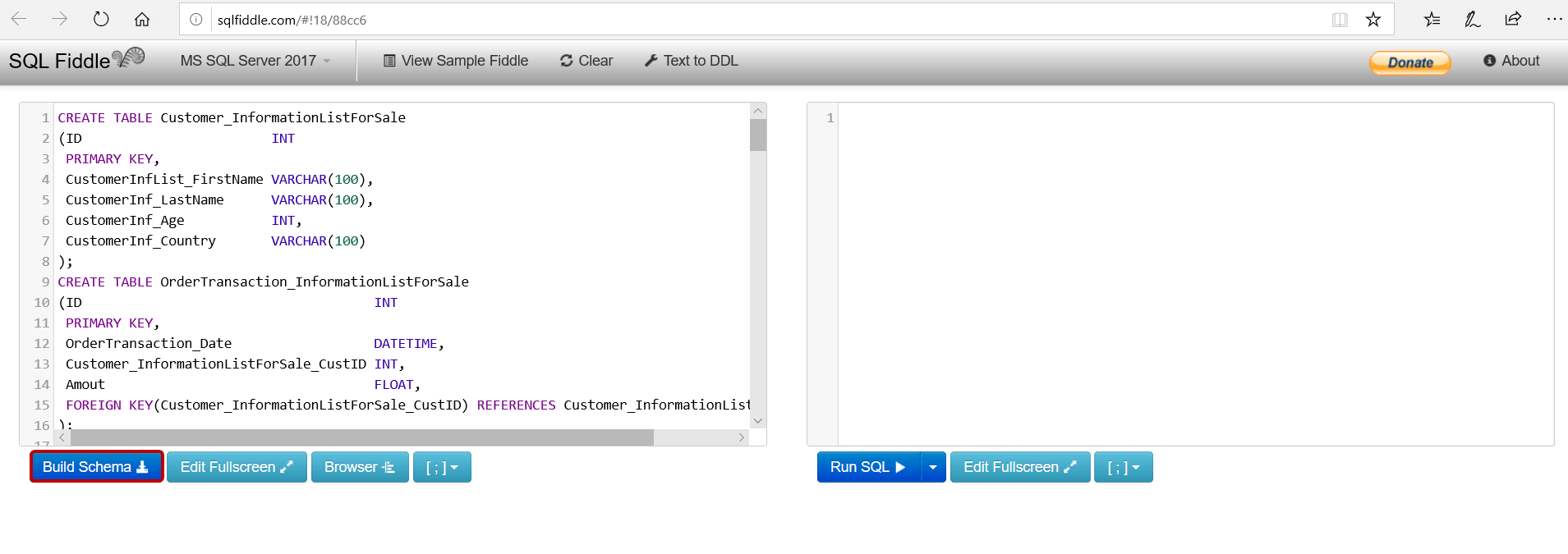Clear the fiddle

point(586,61)
